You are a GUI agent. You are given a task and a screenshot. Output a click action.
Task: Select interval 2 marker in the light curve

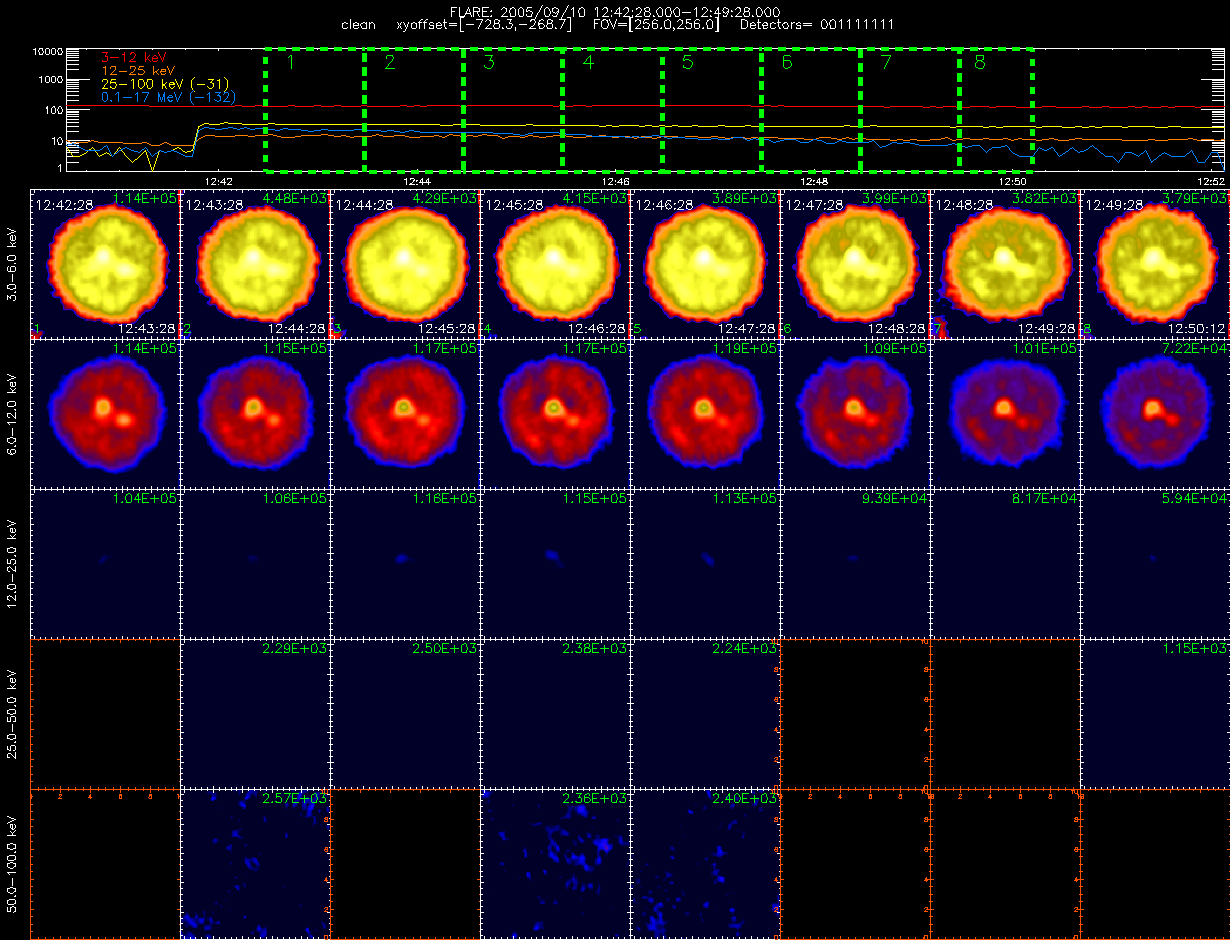click(x=390, y=64)
